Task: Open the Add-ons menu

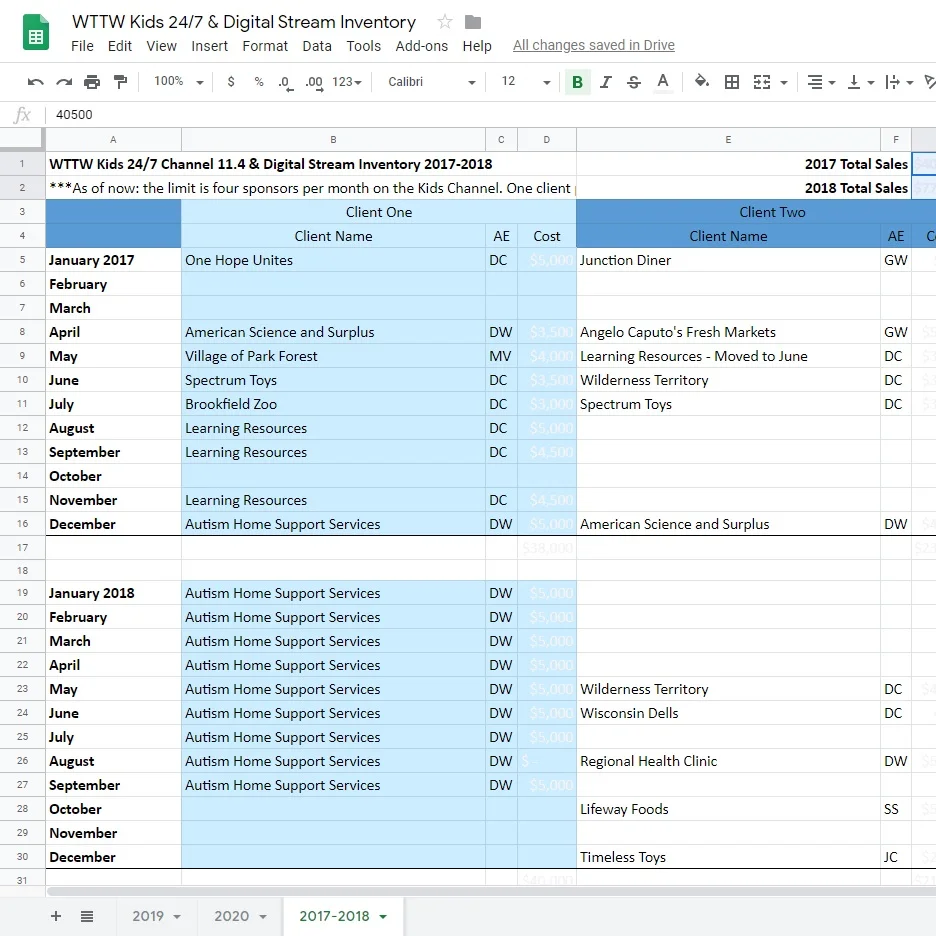Action: point(421,46)
